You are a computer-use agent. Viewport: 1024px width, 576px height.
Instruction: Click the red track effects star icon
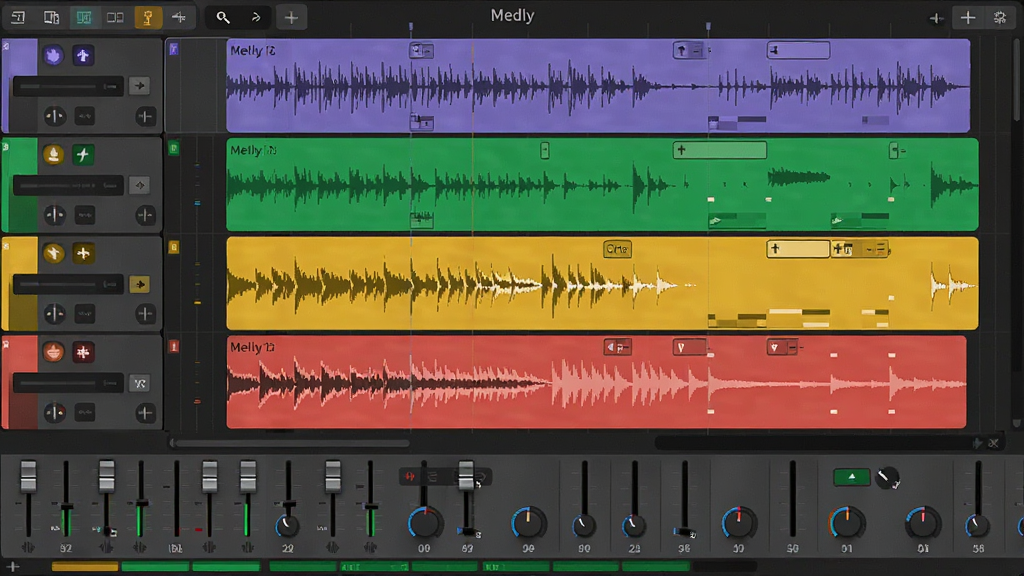click(83, 352)
